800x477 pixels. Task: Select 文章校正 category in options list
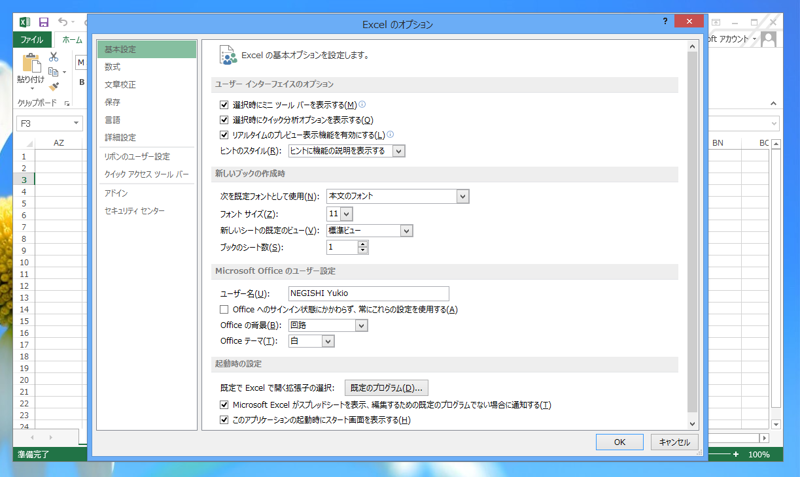[x=146, y=85]
